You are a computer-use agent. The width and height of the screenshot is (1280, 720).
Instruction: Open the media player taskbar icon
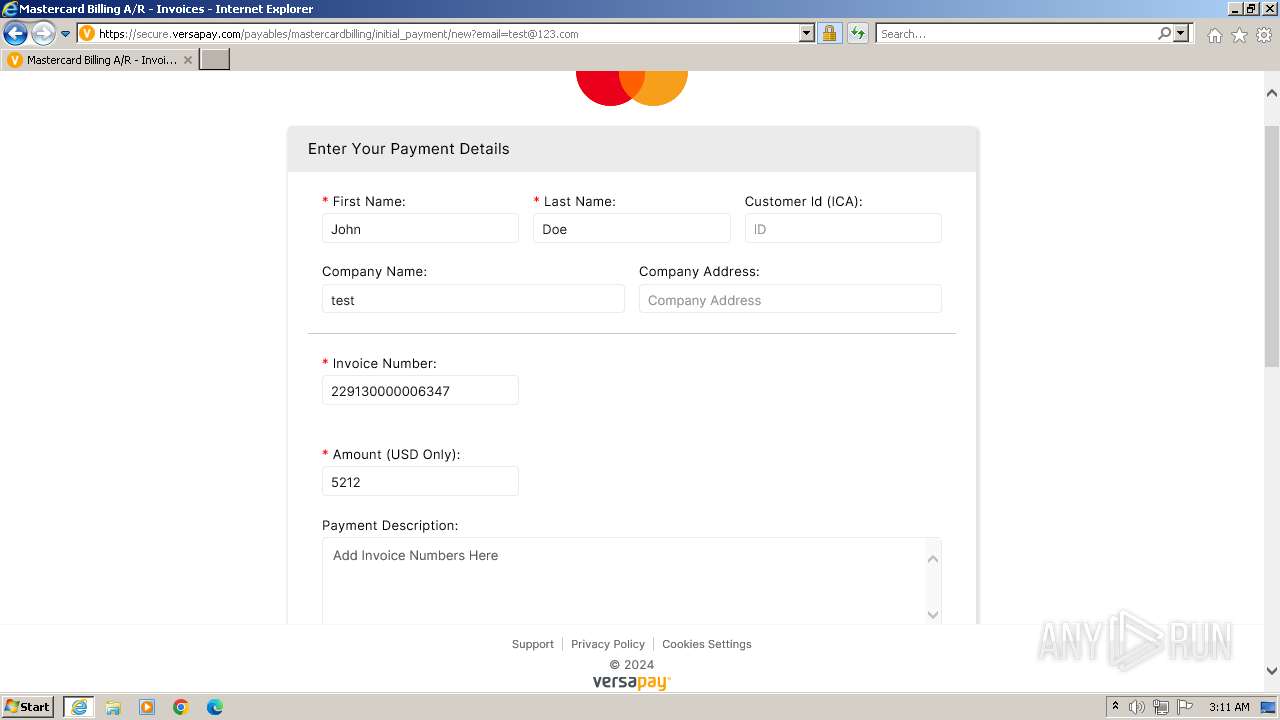pyautogui.click(x=147, y=707)
